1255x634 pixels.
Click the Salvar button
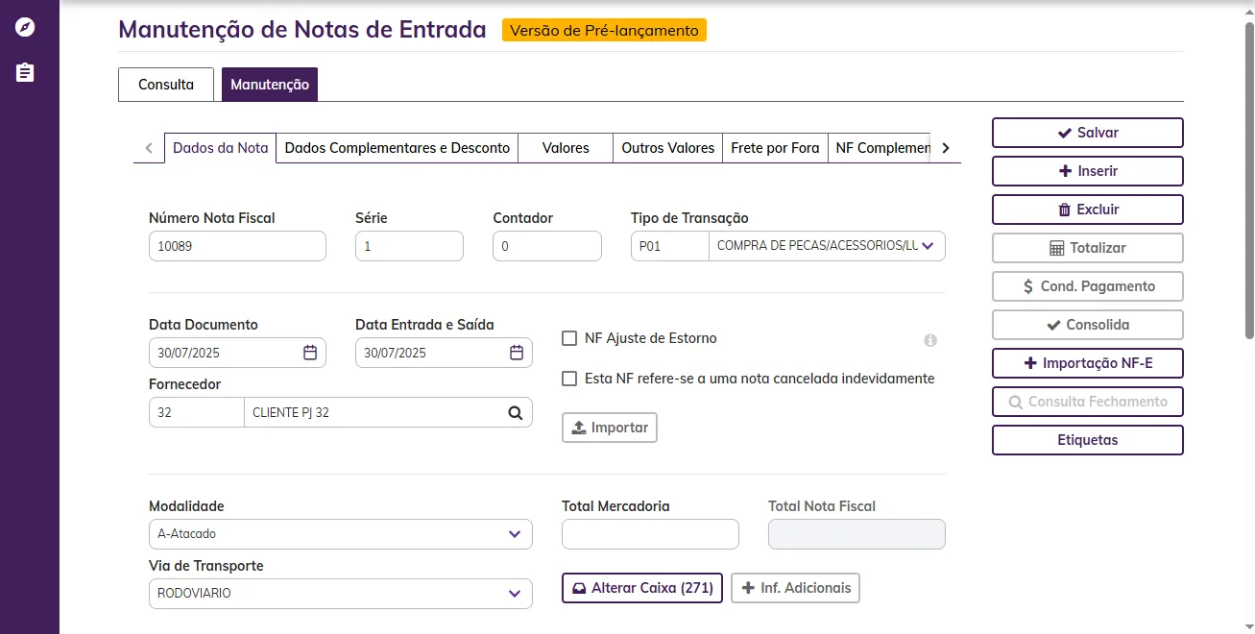point(1087,133)
